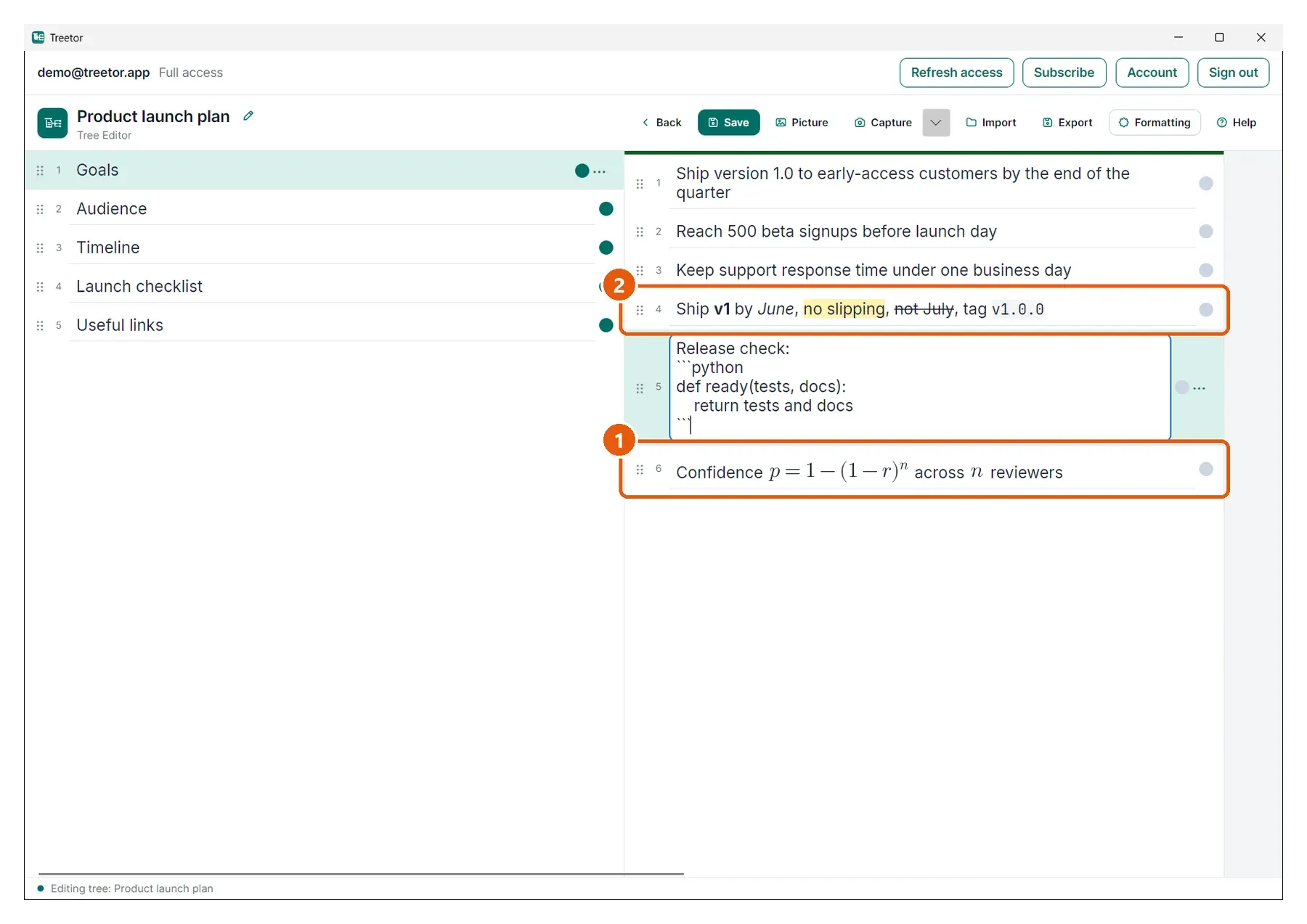Image resolution: width=1307 pixels, height=924 pixels.
Task: Expand the Capture dropdown arrow
Action: [x=936, y=123]
